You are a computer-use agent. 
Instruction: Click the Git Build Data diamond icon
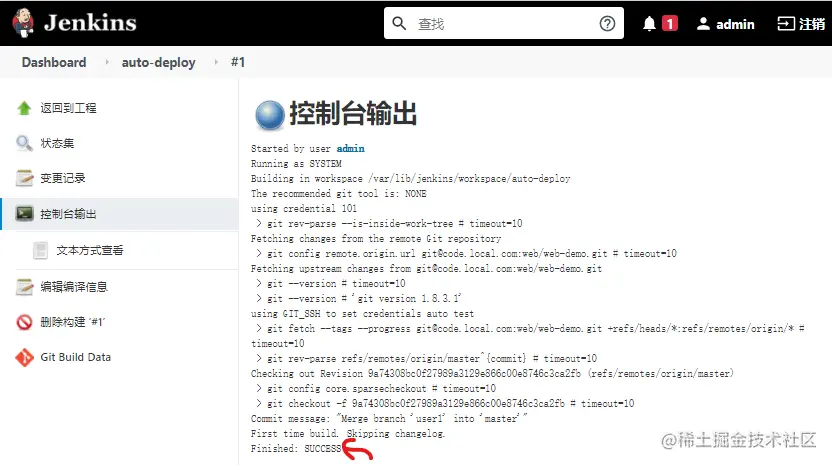click(x=24, y=357)
